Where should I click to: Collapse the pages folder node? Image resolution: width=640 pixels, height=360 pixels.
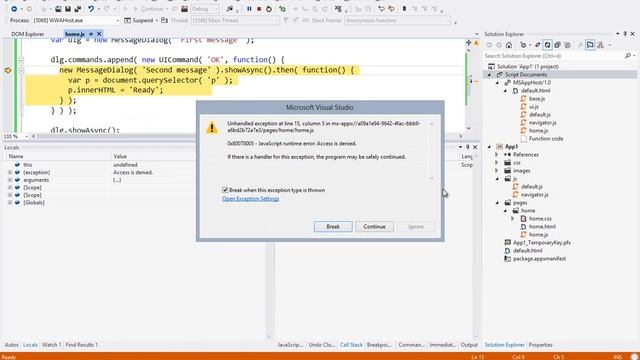click(497, 202)
